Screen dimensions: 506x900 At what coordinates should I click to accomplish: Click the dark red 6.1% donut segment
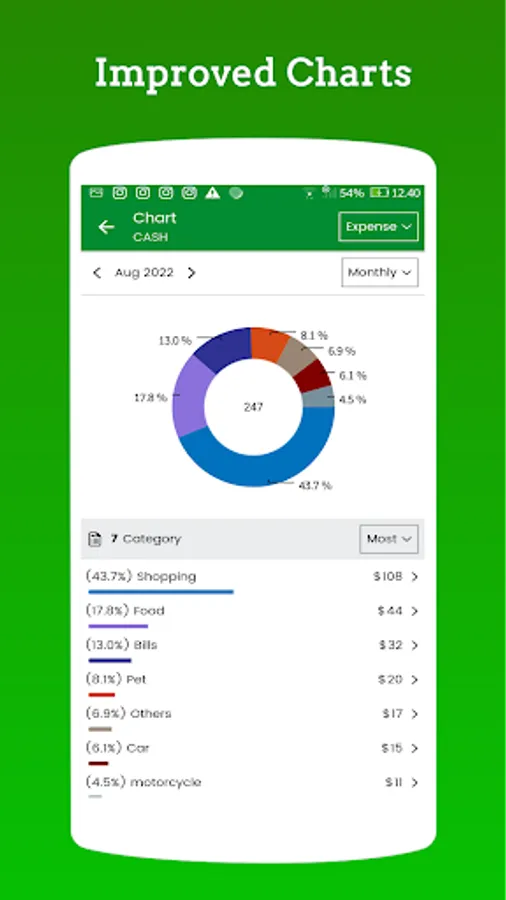click(313, 377)
